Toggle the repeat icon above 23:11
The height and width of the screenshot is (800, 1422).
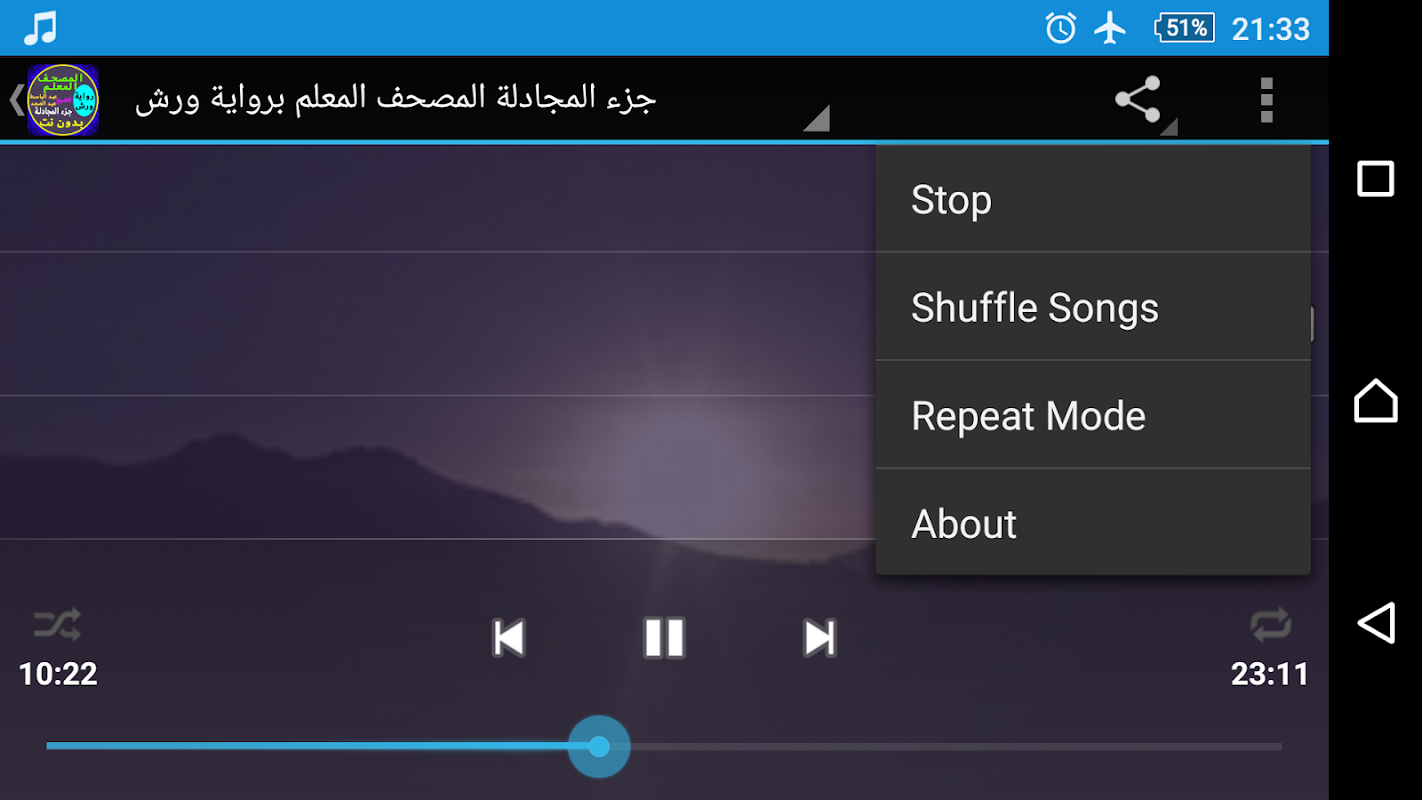pos(1270,625)
